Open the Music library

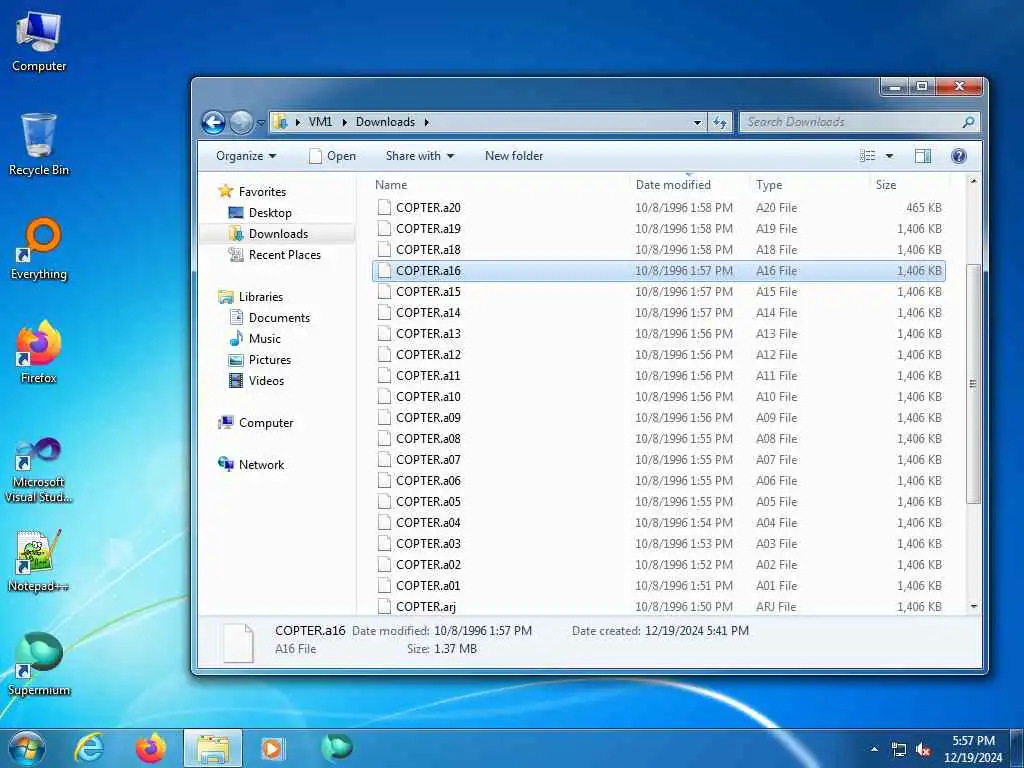pyautogui.click(x=264, y=339)
